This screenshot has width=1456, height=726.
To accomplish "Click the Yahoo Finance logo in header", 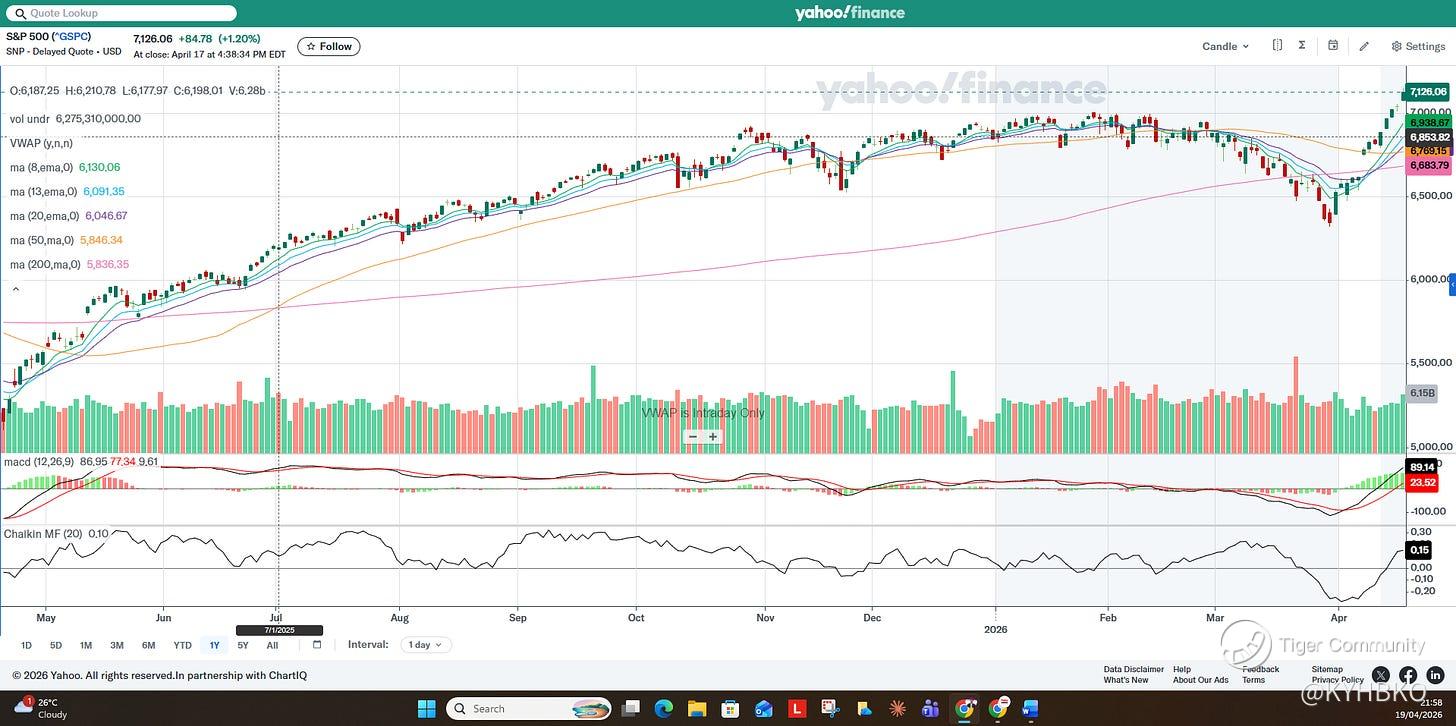I will tap(849, 13).
